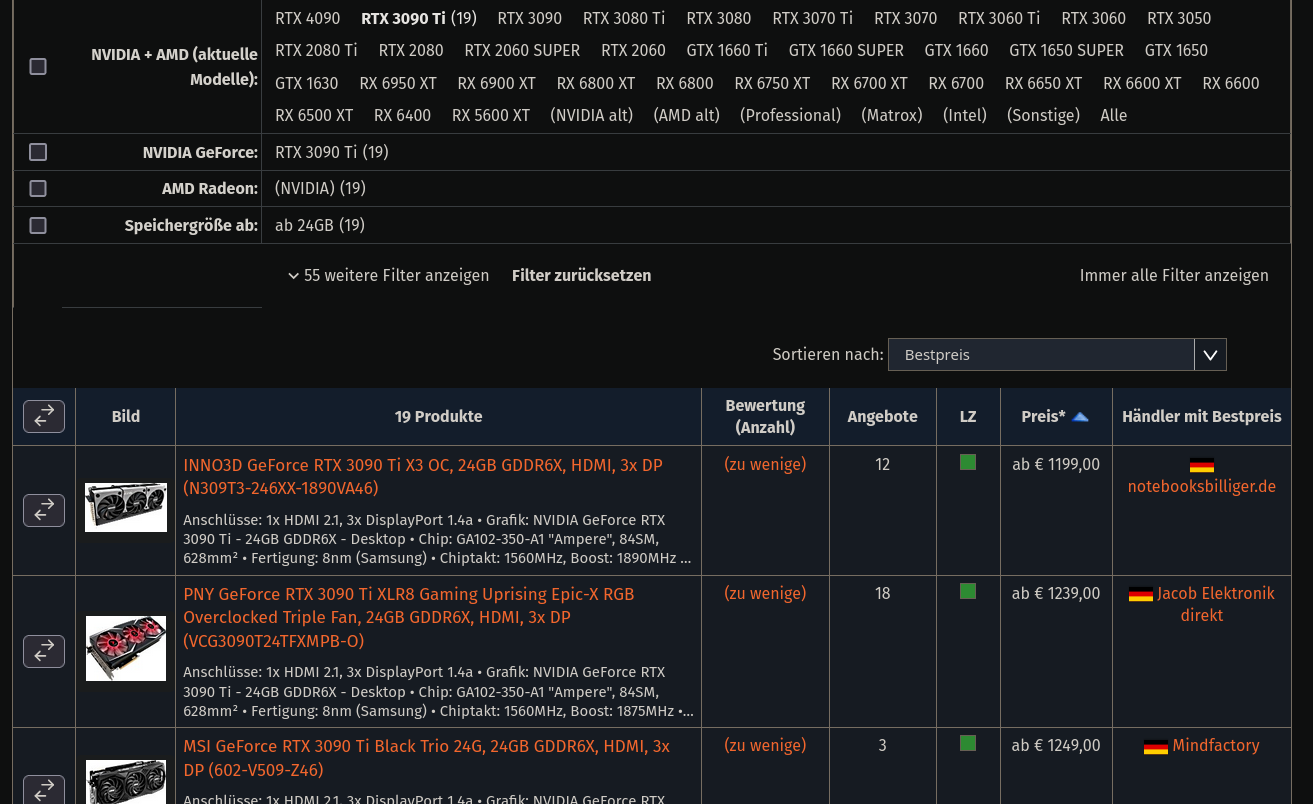Toggle AMD Radeon filter checkbox
This screenshot has height=804, width=1313.
coord(38,188)
